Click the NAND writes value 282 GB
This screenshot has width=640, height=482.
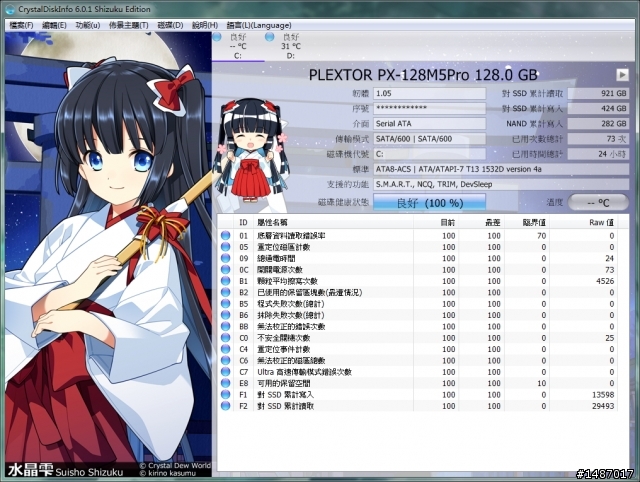tap(598, 124)
